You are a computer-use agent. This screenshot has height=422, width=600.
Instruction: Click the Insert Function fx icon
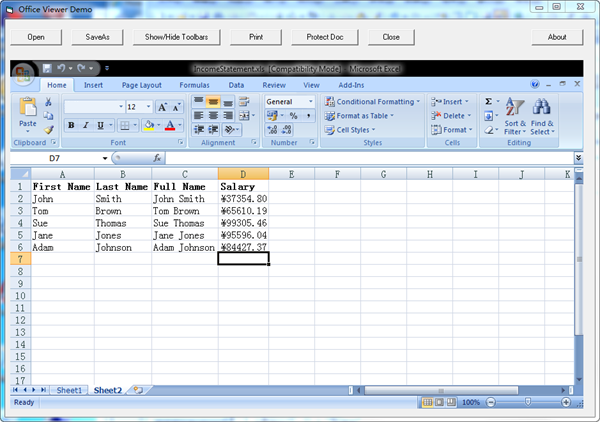pos(157,158)
